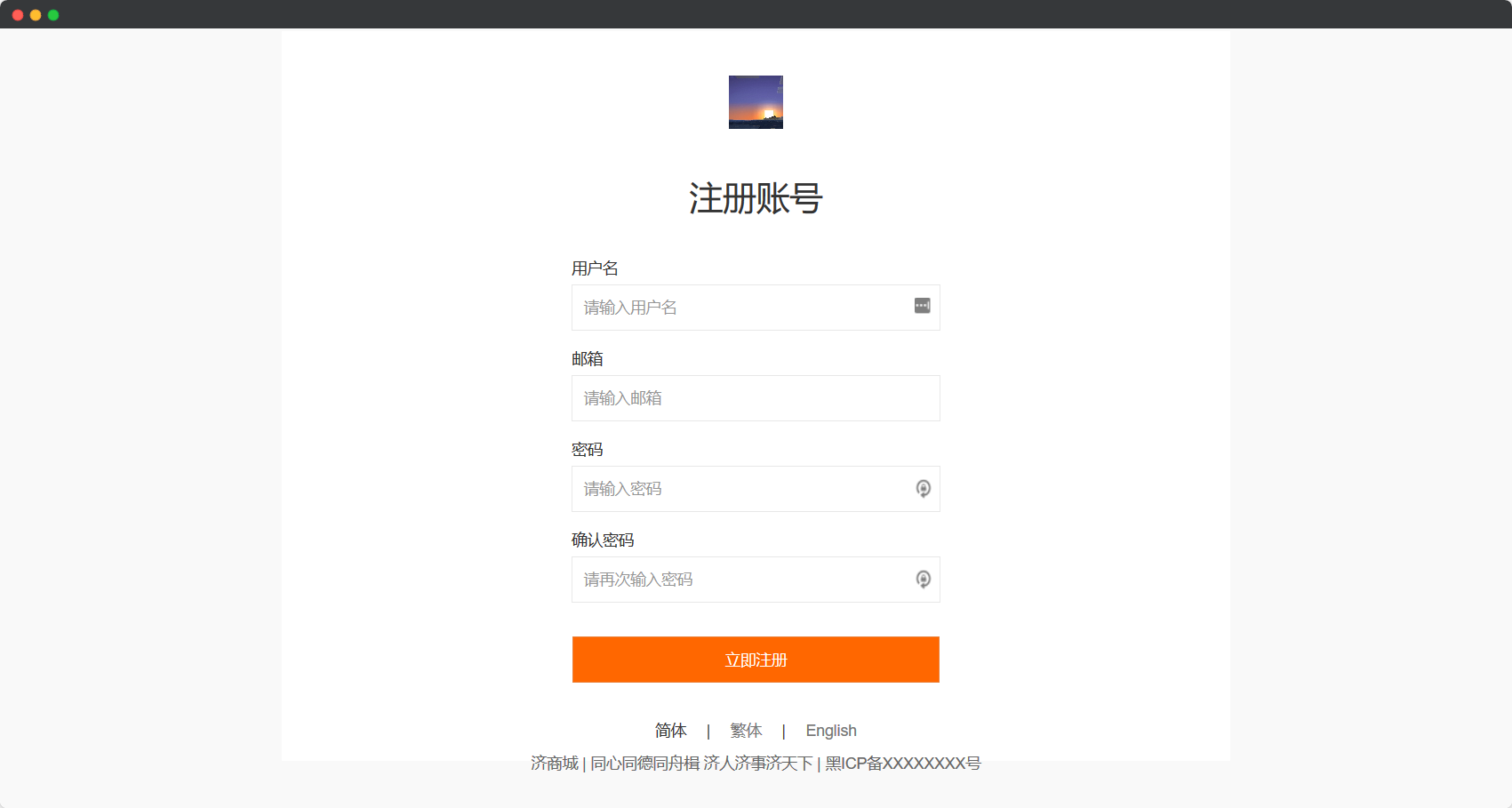Click the sunset logo image
Image resolution: width=1512 pixels, height=808 pixels.
coord(756,102)
